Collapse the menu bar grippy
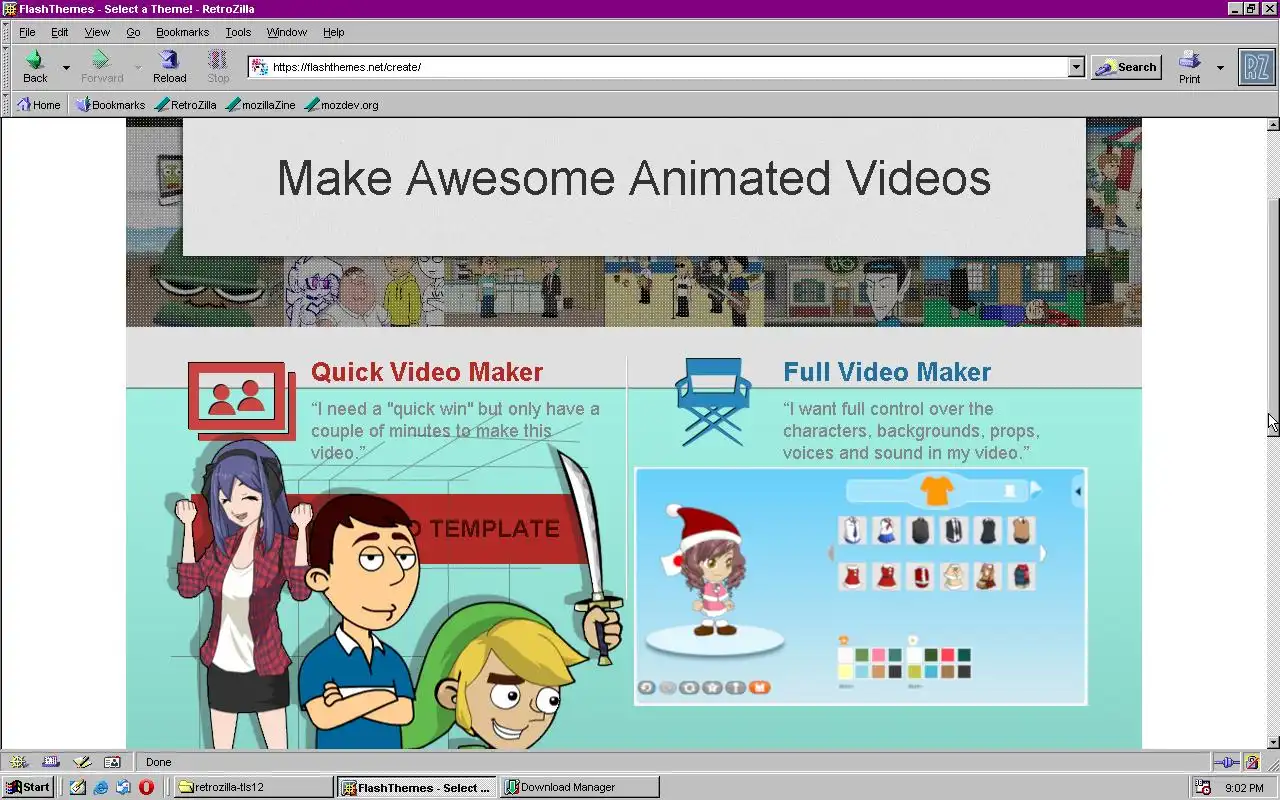The height and width of the screenshot is (800, 1280). click(6, 32)
